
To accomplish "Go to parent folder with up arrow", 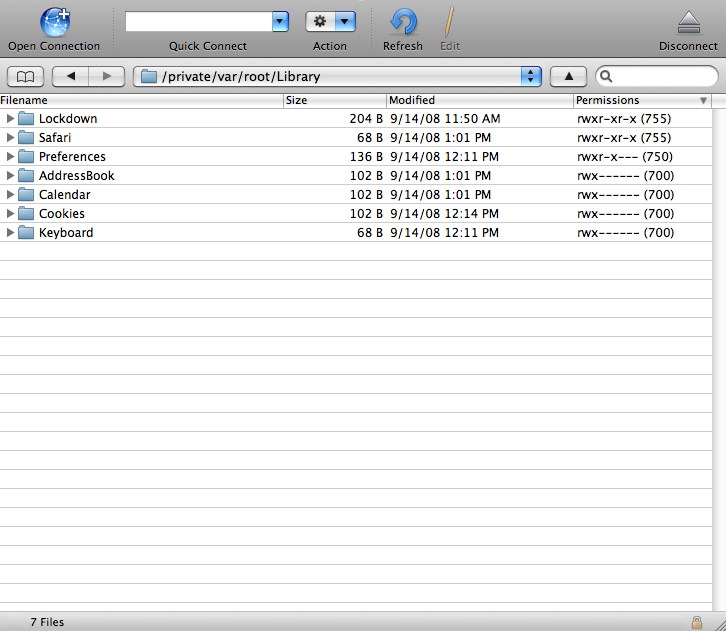I will 569,76.
